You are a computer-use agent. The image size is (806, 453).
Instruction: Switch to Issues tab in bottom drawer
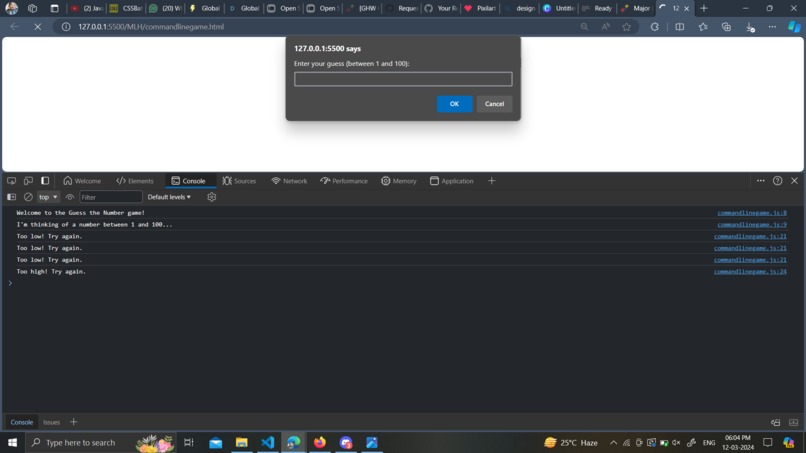pos(51,422)
